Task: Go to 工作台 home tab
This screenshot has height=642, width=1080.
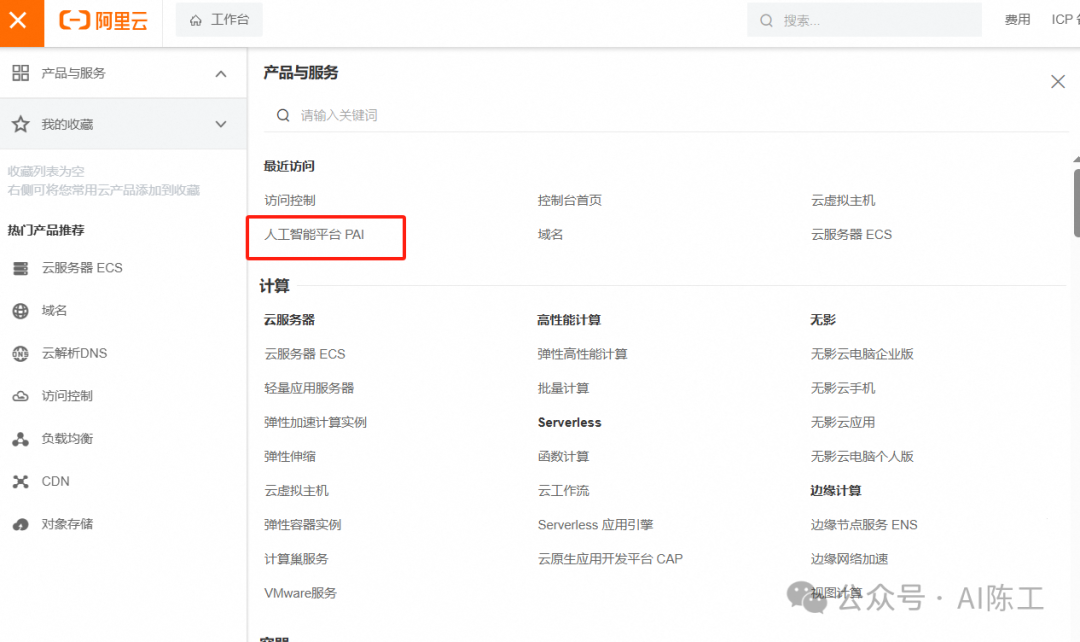Action: click(219, 20)
